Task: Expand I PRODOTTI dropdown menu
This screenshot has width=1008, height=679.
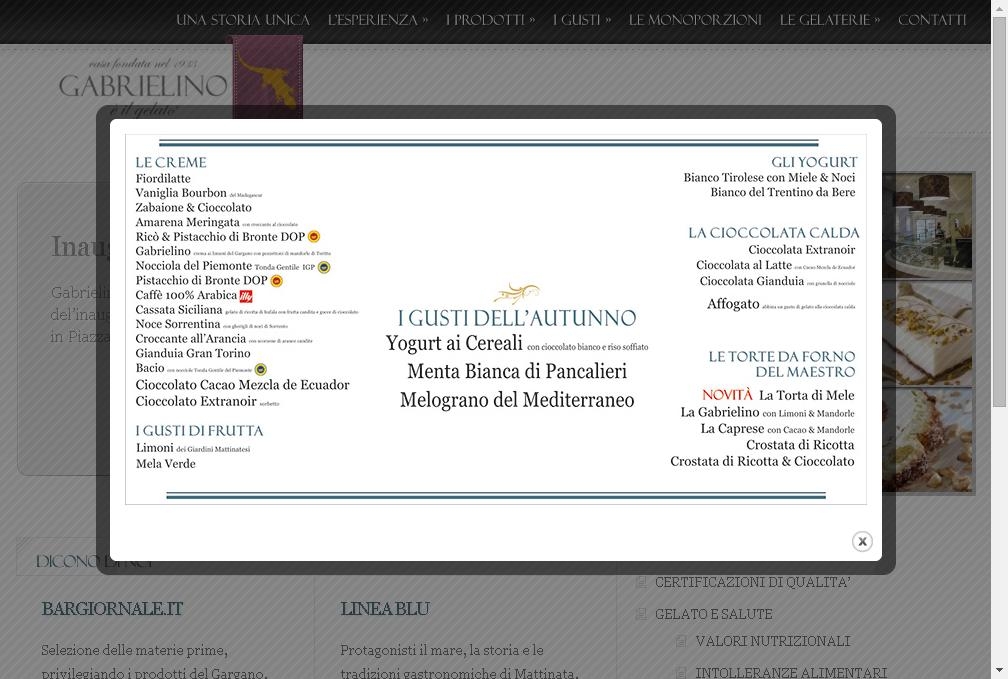Action: (490, 20)
